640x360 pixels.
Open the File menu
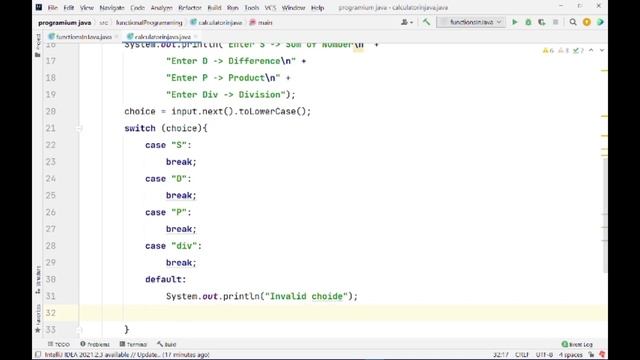pyautogui.click(x=52, y=8)
